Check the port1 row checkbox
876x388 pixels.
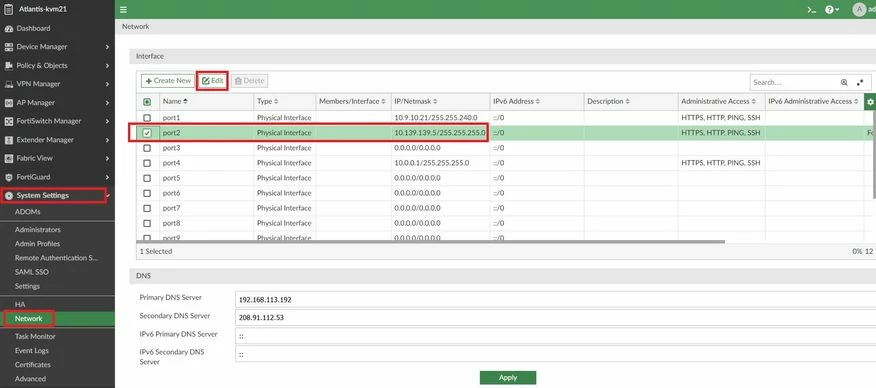tap(147, 118)
